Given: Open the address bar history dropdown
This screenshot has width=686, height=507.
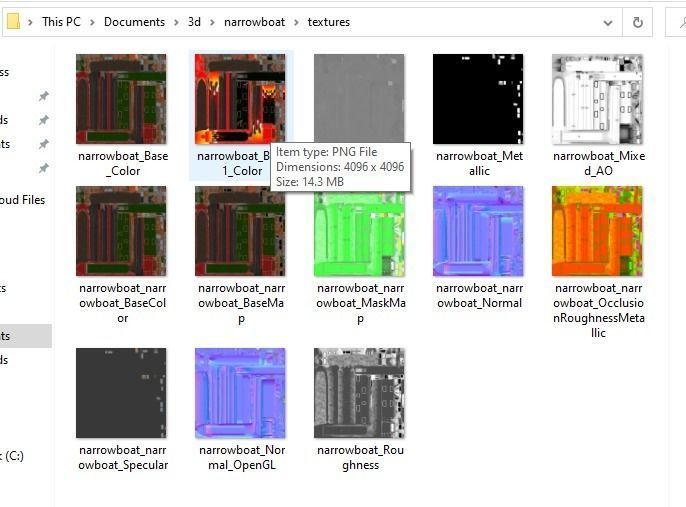Looking at the screenshot, I should [x=608, y=23].
